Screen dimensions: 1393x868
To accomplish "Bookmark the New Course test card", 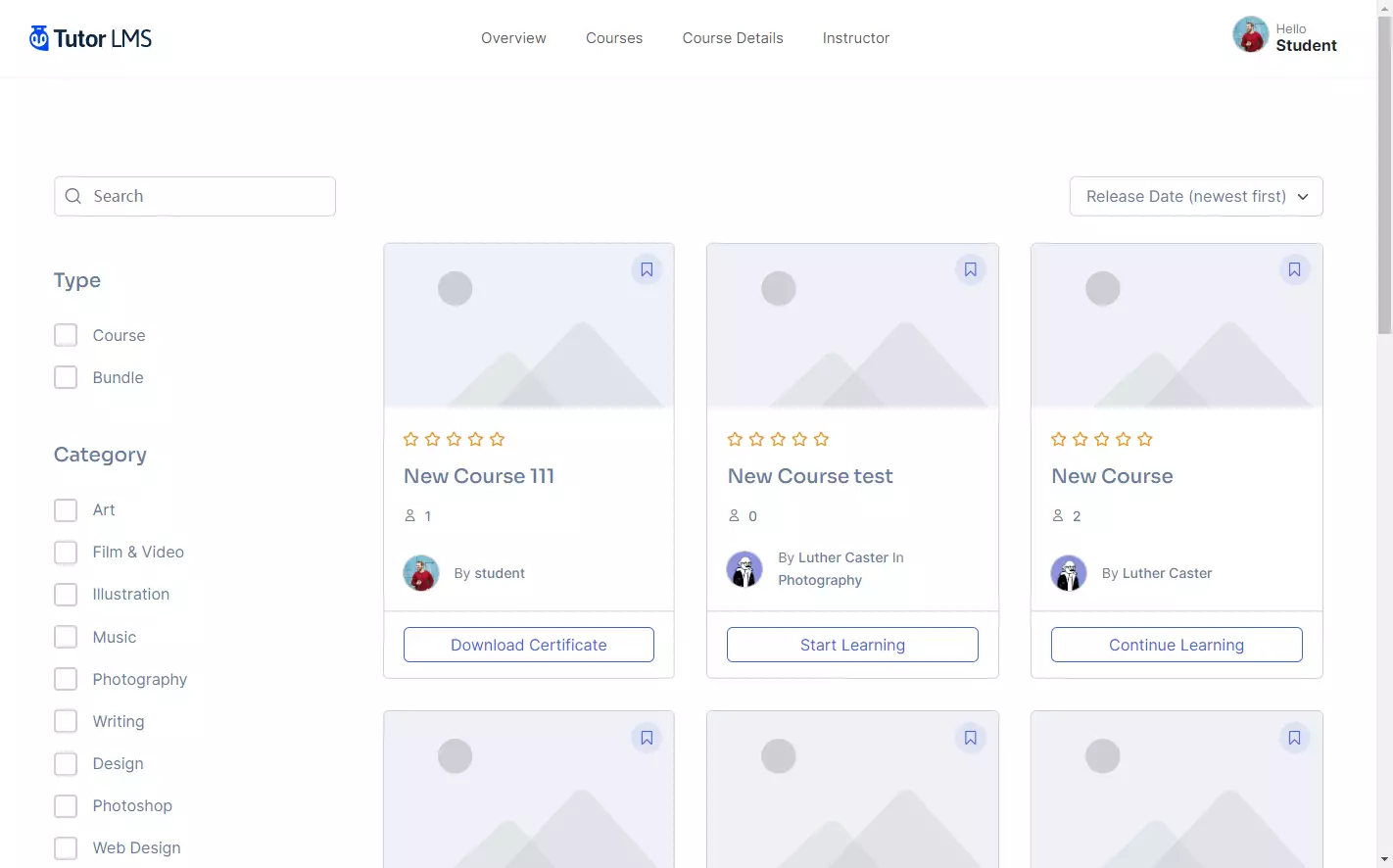I will pyautogui.click(x=970, y=269).
